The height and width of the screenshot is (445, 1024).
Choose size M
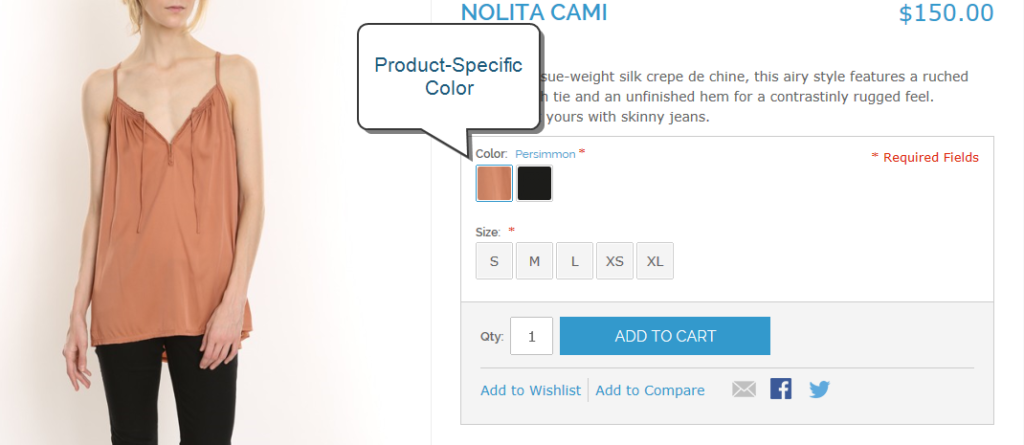click(x=534, y=261)
